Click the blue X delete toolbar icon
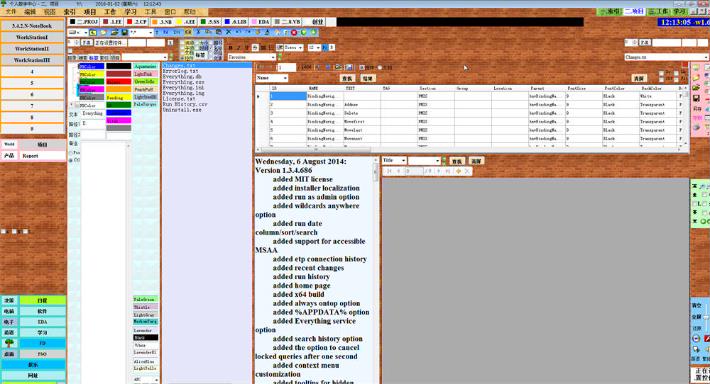Viewport: 710px width, 384px height. coord(228,32)
